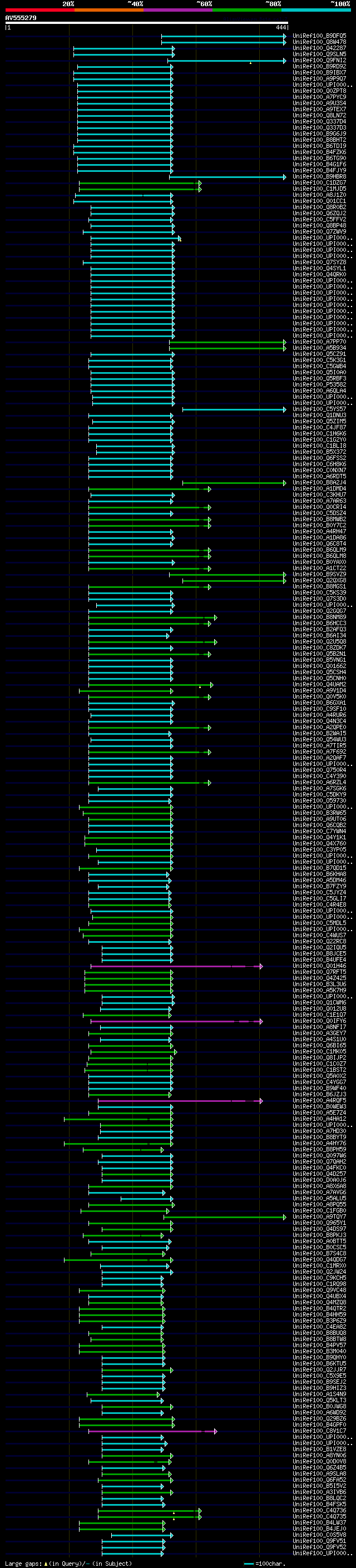This screenshot has width=356, height=1568.
Task: Select the UniRef100_Q0ZPT8 label
Action: point(319,91)
